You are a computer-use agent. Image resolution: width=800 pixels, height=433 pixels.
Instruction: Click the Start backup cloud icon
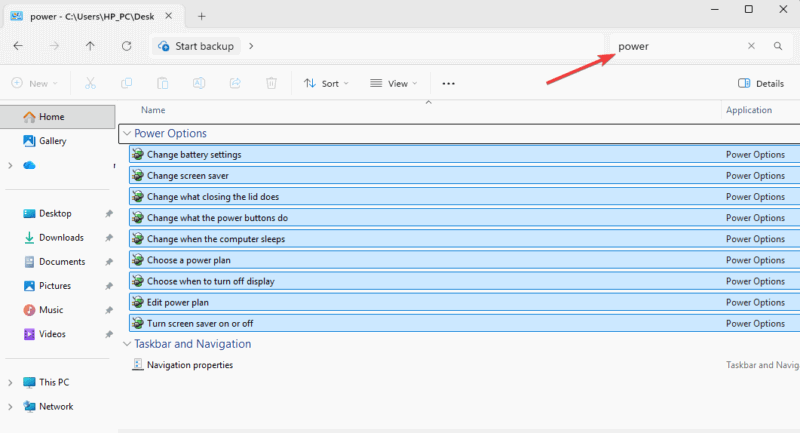pos(165,46)
